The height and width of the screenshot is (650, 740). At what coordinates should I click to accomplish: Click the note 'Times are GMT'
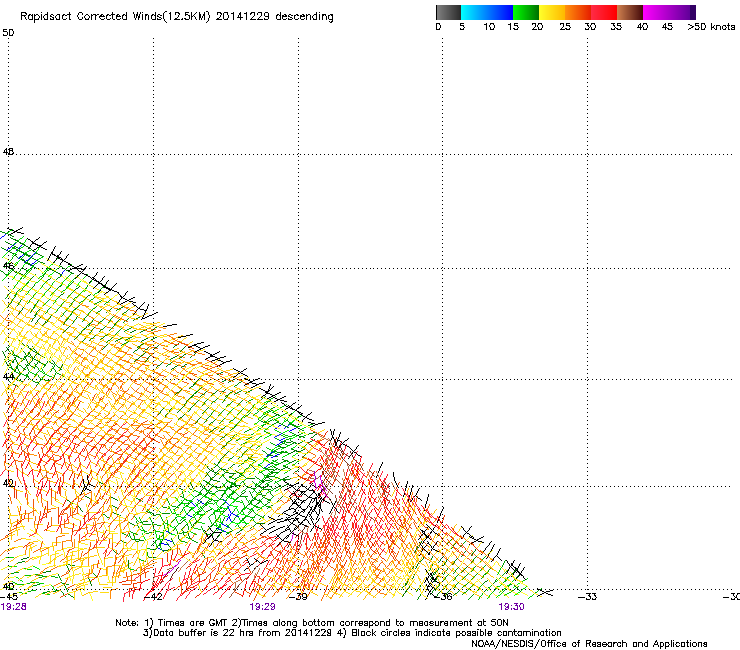191,623
